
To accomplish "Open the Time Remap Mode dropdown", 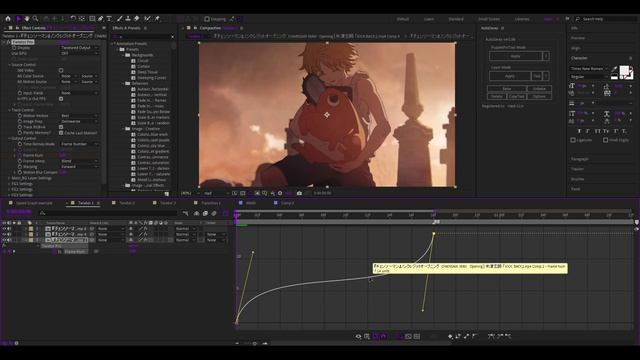I will [x=79, y=144].
